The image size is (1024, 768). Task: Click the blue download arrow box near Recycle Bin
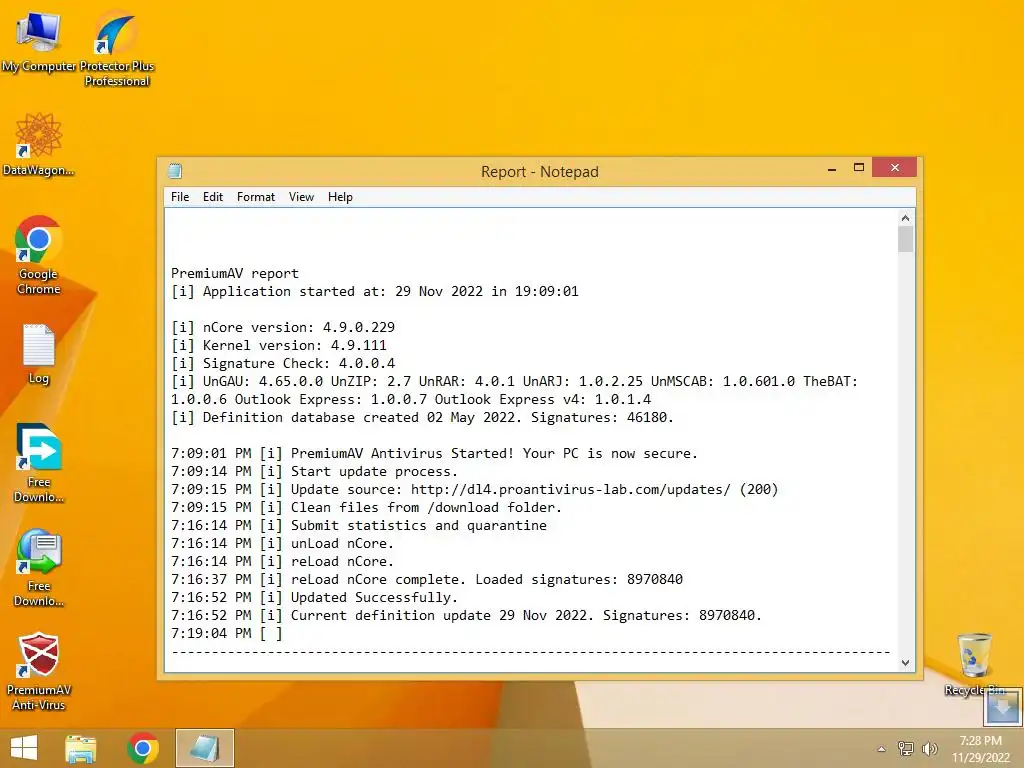[1002, 706]
